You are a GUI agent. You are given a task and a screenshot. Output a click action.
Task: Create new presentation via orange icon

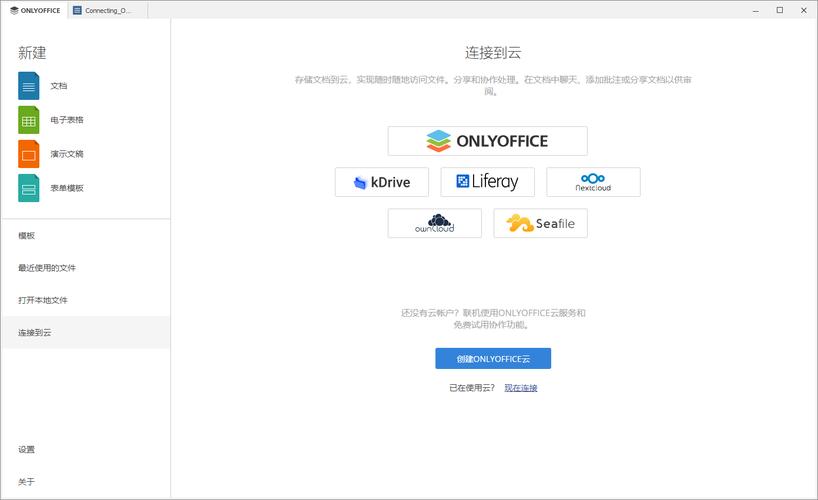click(x=29, y=154)
